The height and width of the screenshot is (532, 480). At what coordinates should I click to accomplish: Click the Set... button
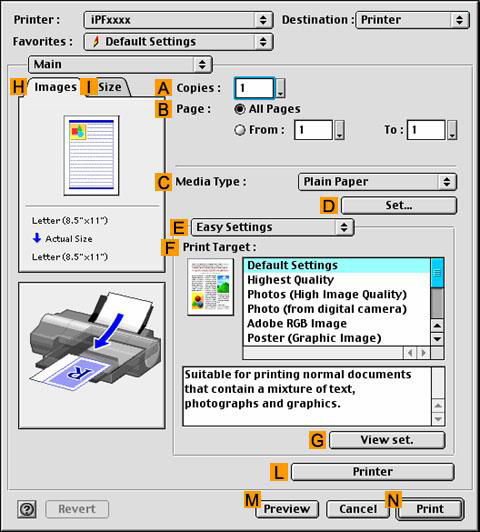399,205
